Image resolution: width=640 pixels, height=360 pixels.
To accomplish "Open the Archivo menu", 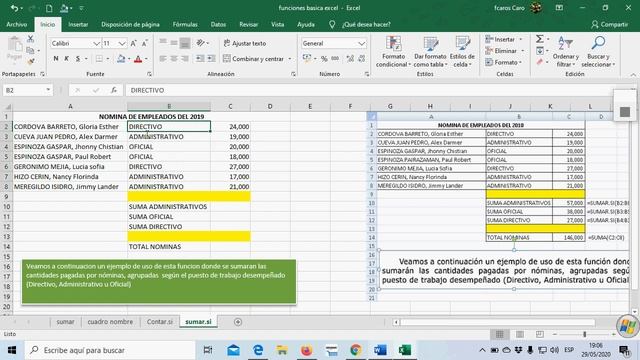I will pyautogui.click(x=17, y=24).
